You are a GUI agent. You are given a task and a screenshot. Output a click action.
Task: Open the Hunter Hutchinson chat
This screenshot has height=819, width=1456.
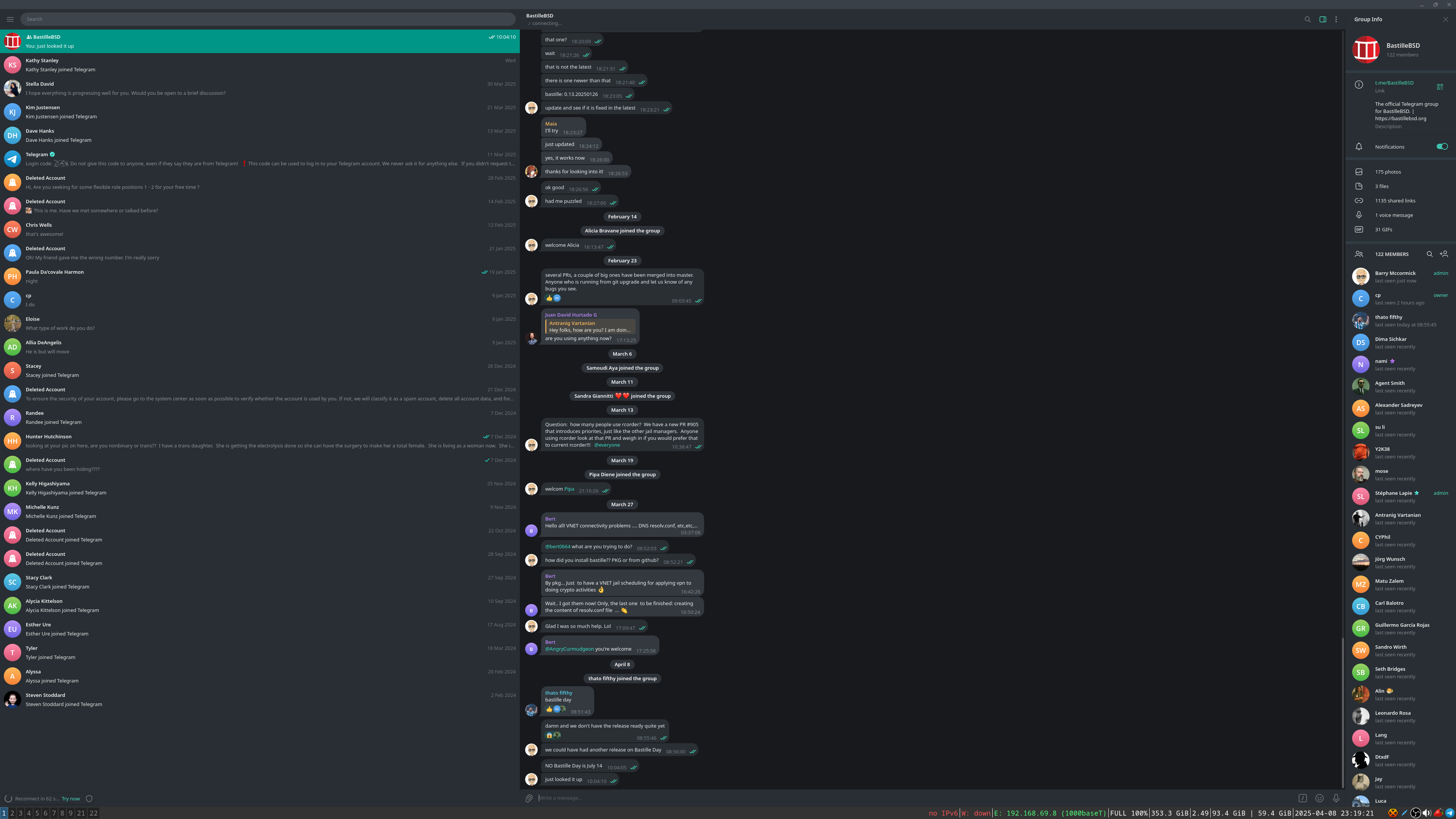coord(259,441)
